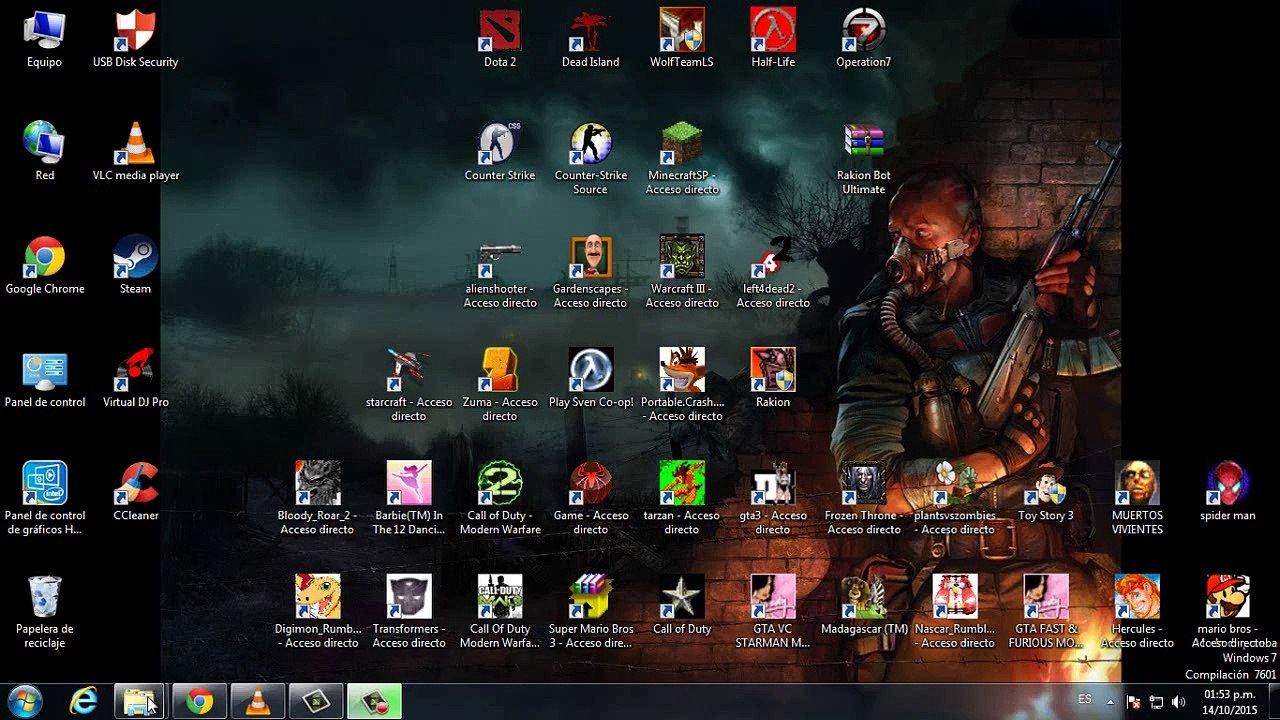Open the Equipo desktop icon
Screen dimensions: 1280x720
point(44,39)
